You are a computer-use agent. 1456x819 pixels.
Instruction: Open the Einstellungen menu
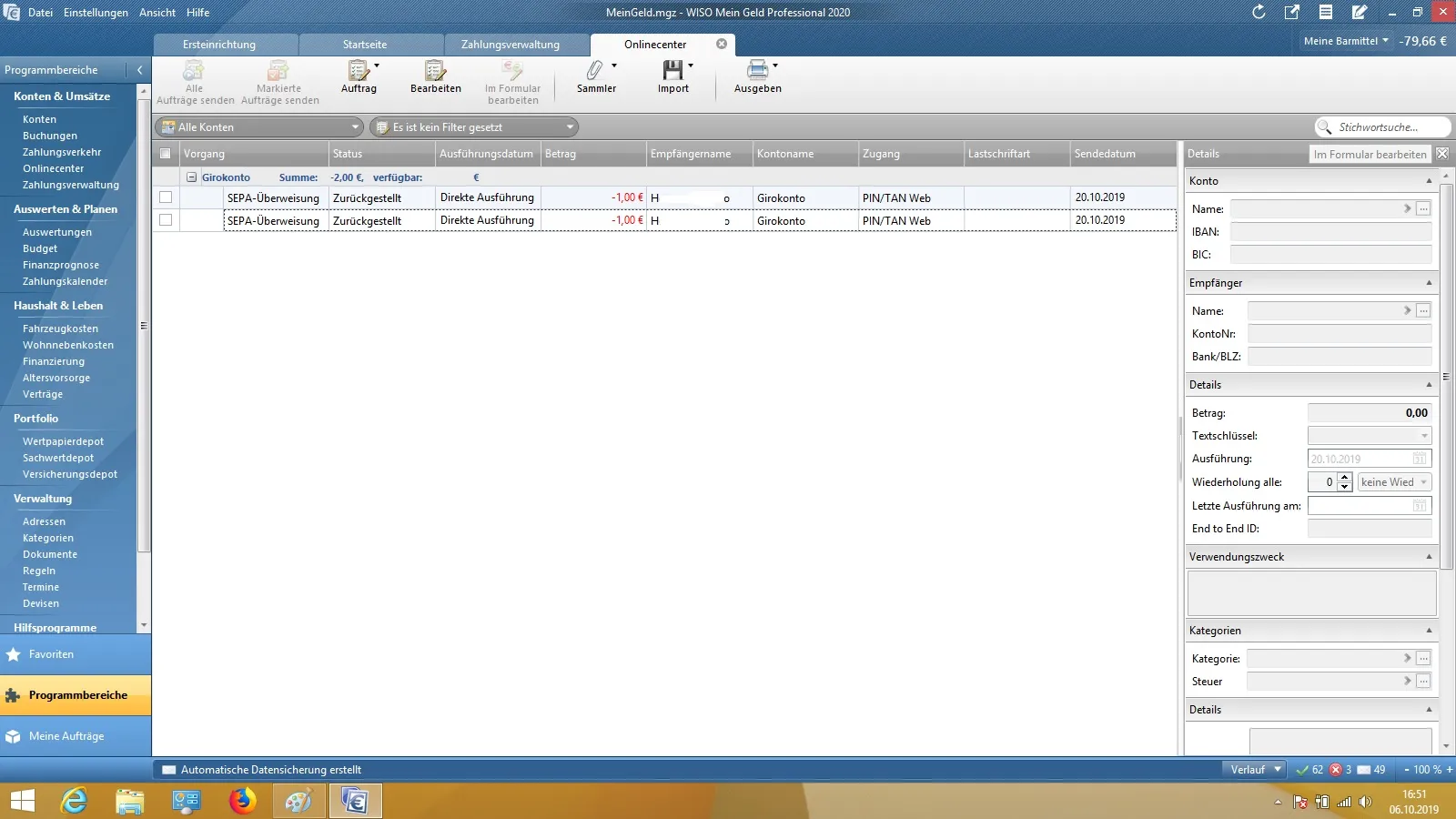96,13
